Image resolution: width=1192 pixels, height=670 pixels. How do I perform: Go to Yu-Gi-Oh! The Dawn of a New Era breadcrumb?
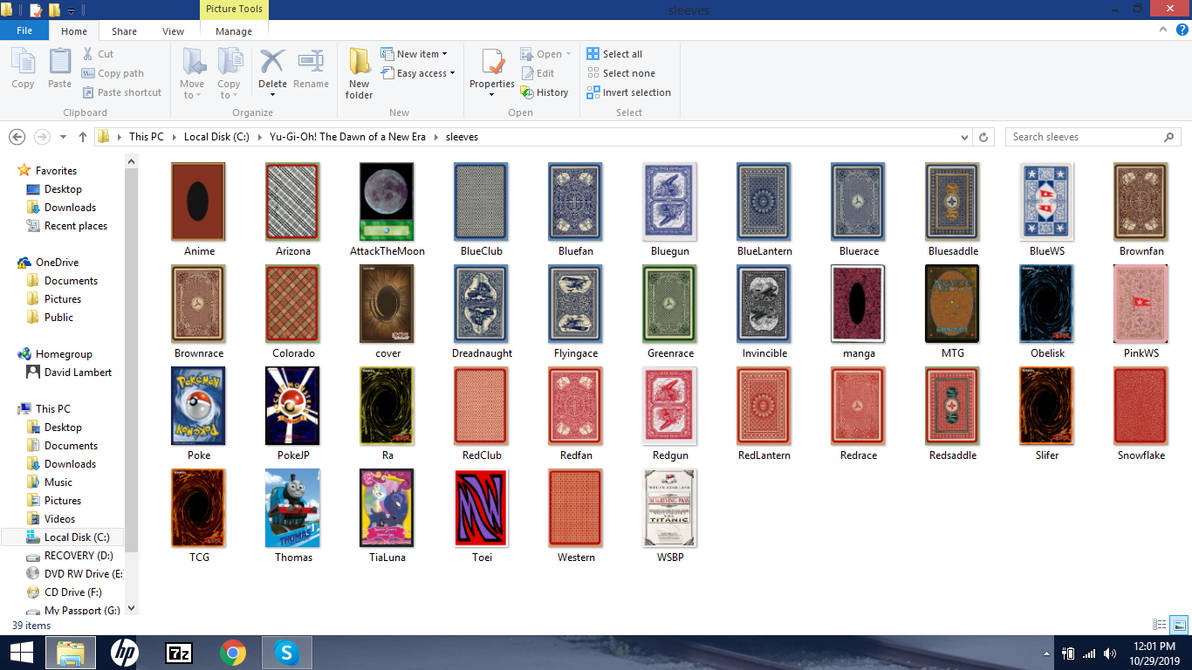[x=347, y=137]
